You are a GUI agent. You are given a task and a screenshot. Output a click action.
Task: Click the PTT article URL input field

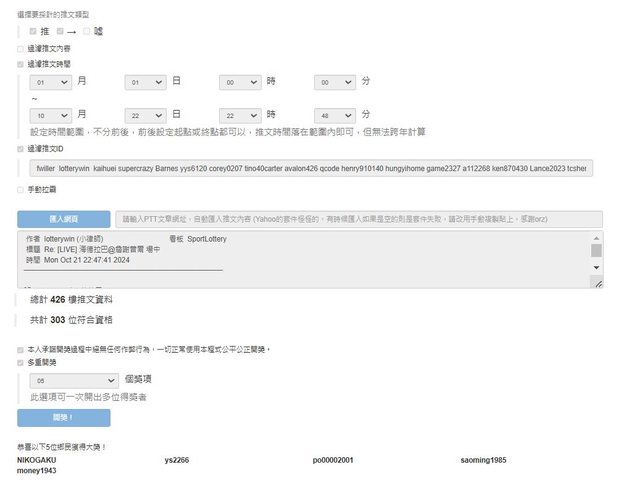[x=358, y=219]
